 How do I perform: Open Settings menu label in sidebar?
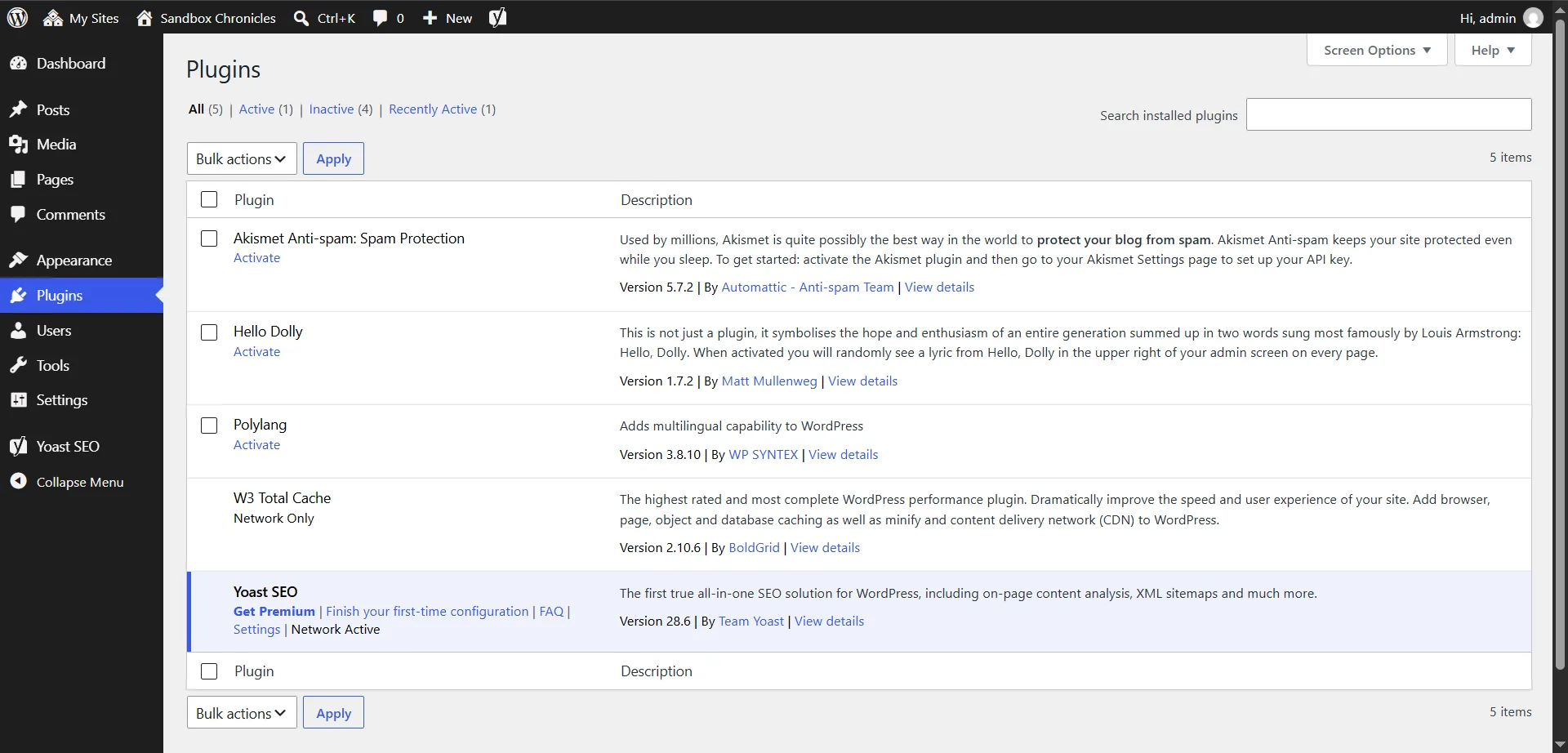click(62, 400)
